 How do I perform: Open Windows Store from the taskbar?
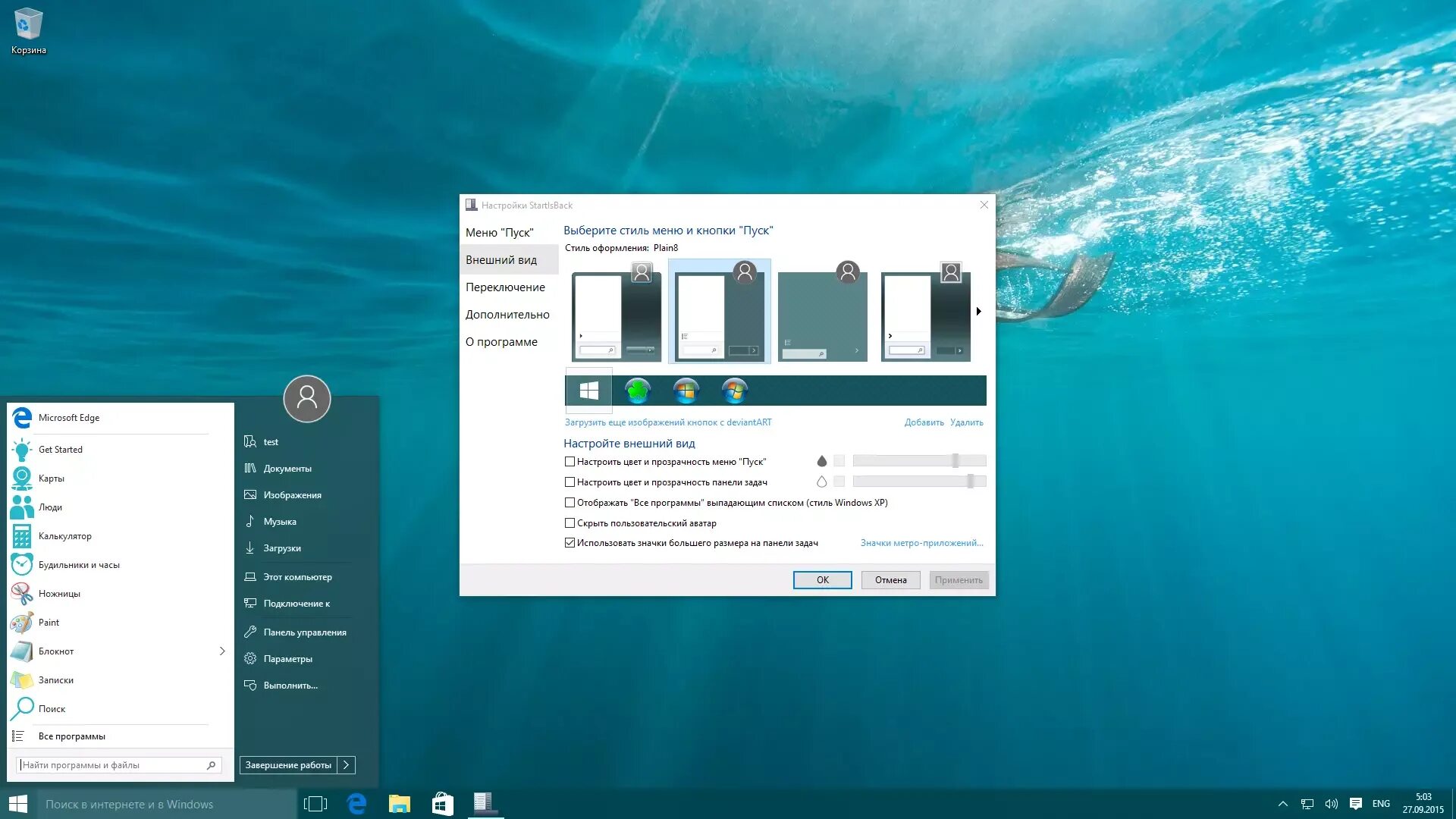coord(442,804)
